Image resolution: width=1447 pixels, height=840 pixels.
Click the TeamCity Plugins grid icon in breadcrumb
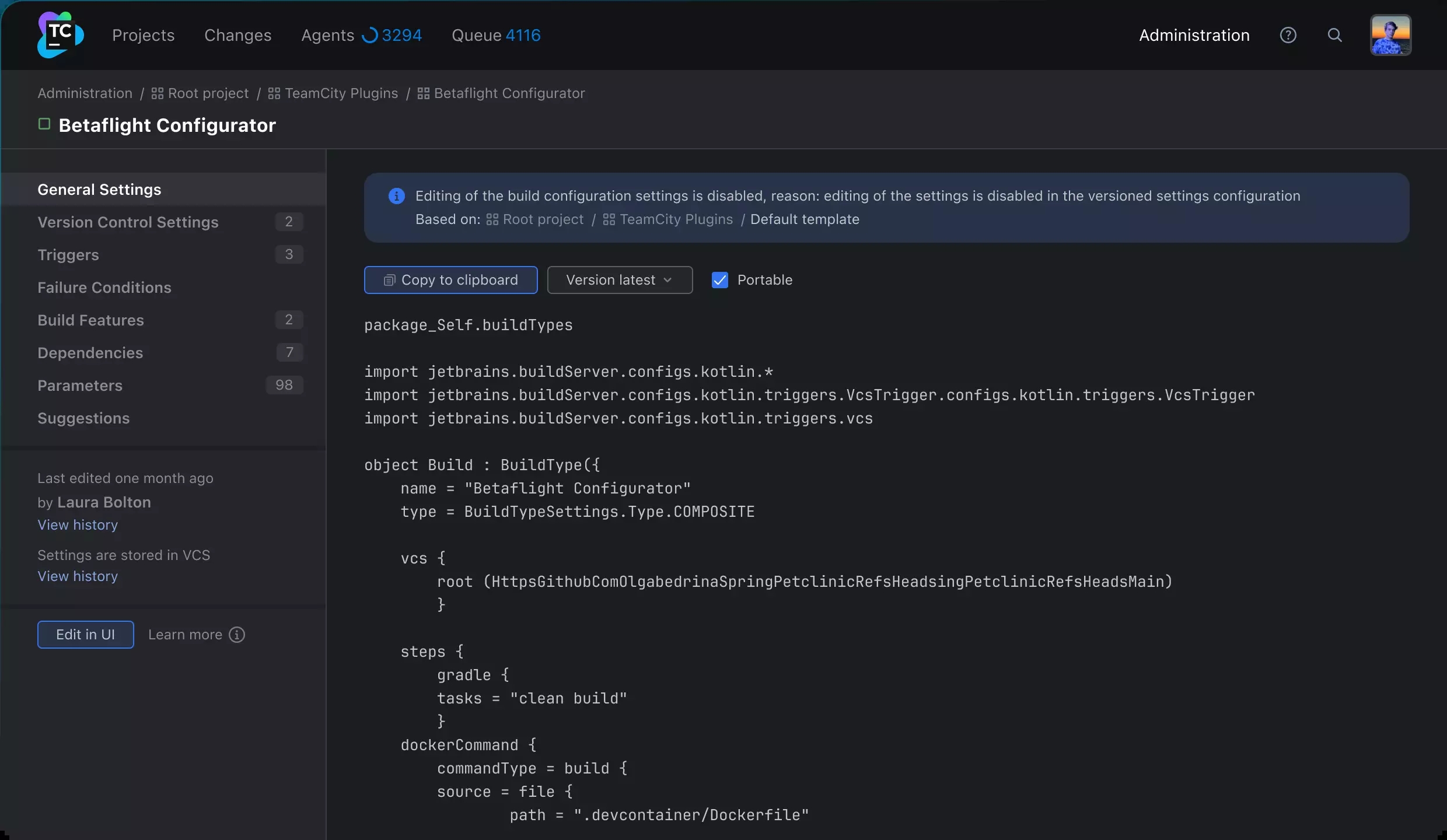273,93
